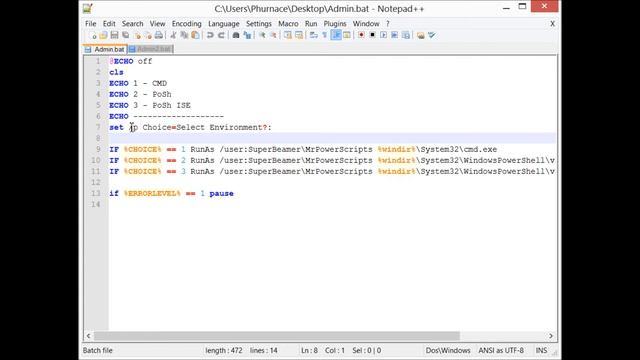Click the Copy toolbar icon

[x=184, y=36]
